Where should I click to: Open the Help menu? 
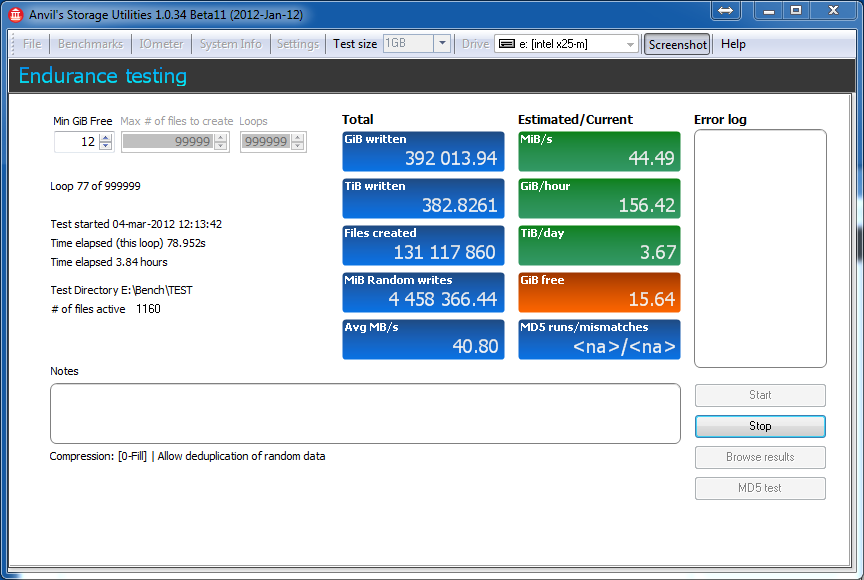(733, 44)
